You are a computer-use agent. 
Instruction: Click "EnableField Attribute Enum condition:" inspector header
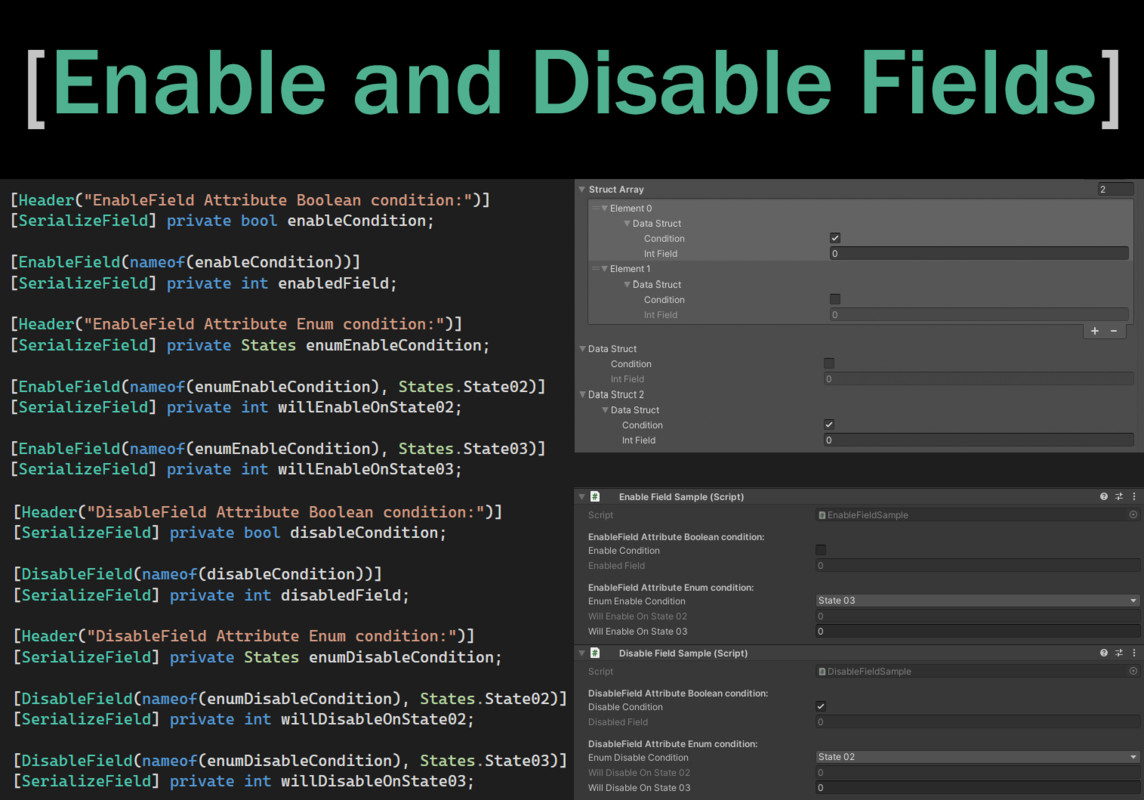tap(670, 587)
